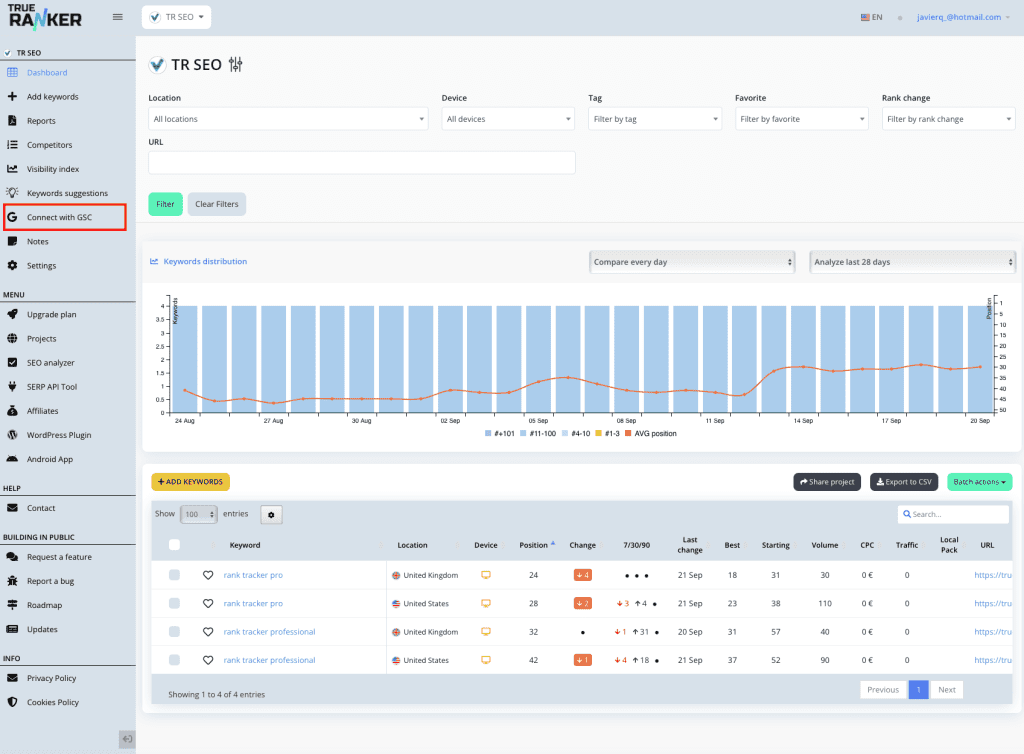Toggle the select-all checkbox in table header
Viewport: 1024px width, 754px height.
coord(174,544)
